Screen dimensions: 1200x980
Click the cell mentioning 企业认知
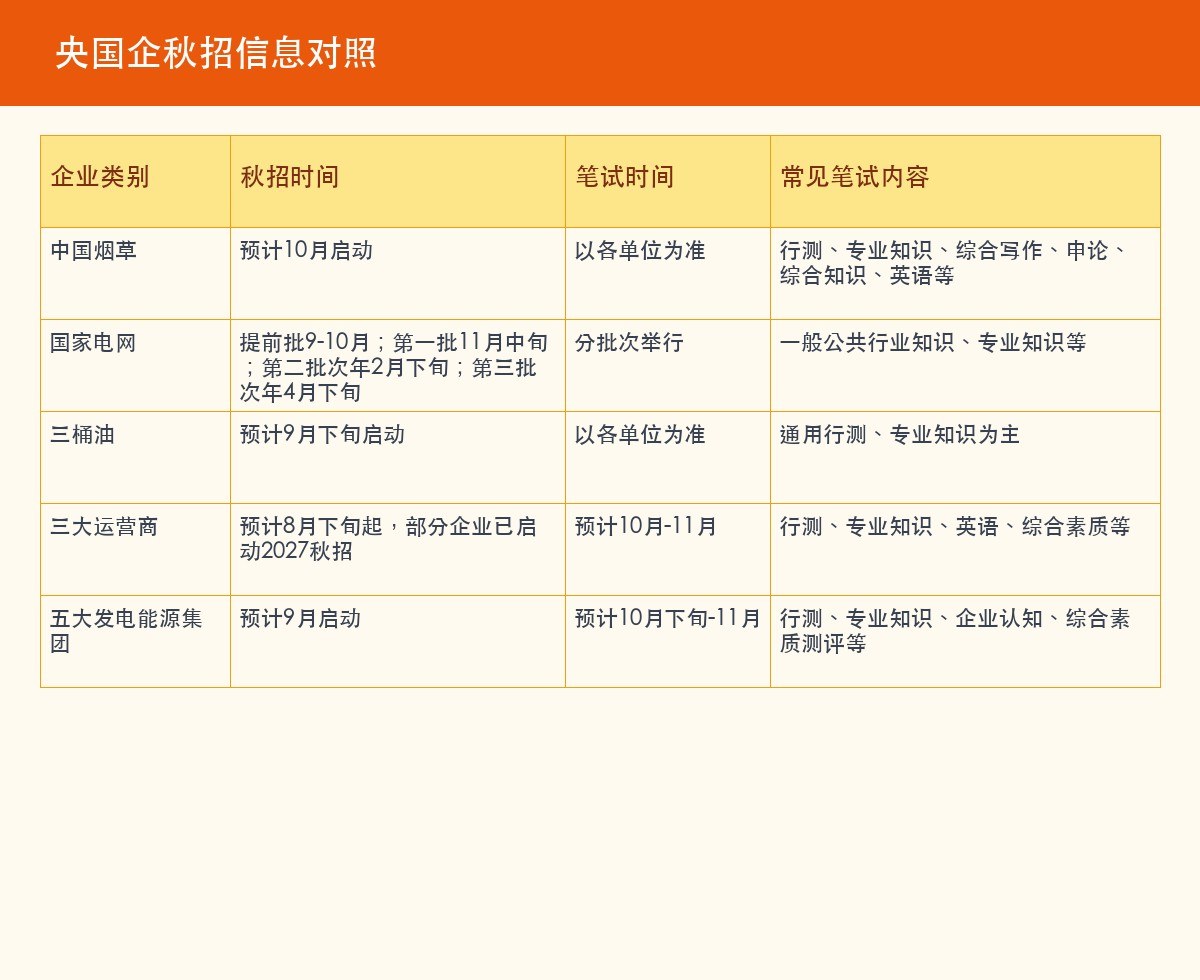click(x=965, y=641)
